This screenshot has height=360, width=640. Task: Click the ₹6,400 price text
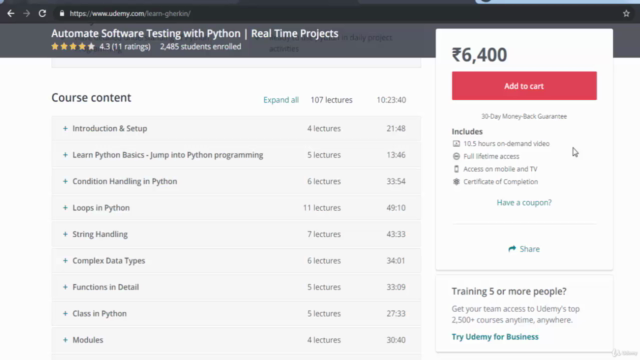(x=479, y=55)
